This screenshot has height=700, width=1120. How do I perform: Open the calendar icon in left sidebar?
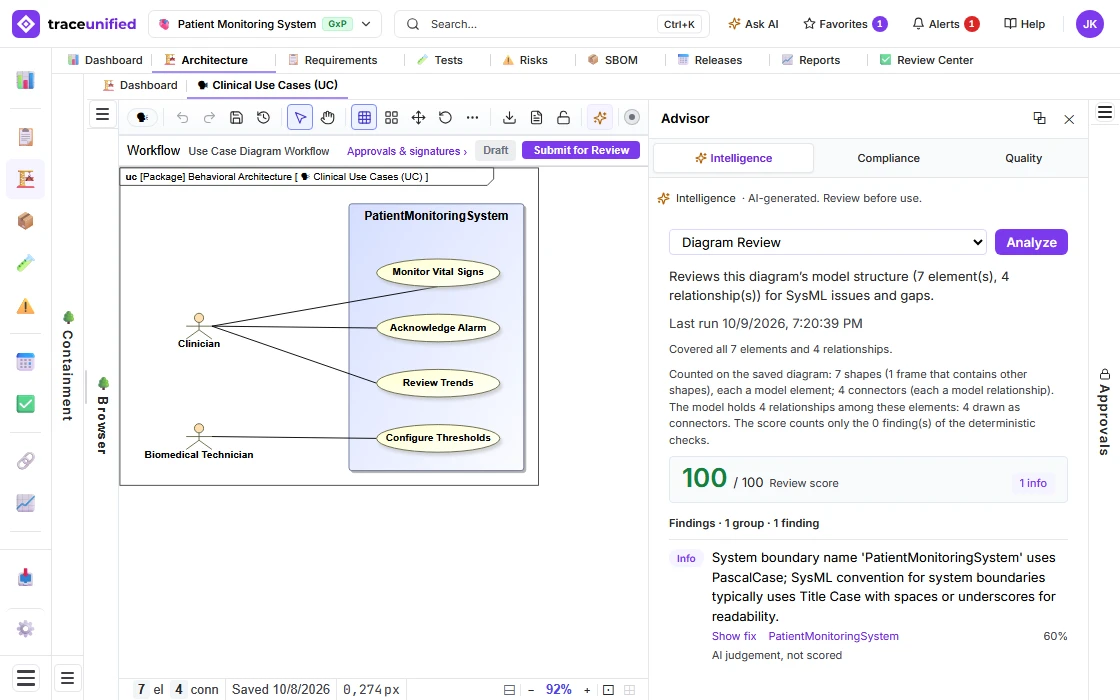(26, 362)
